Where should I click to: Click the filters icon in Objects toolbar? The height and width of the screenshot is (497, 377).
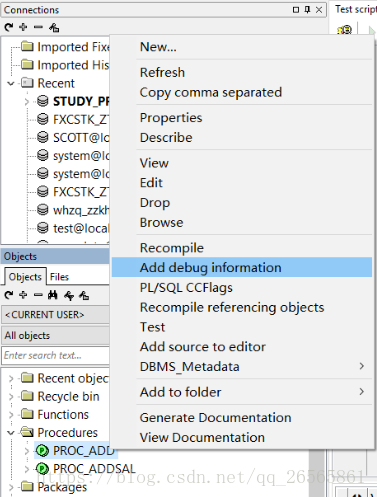click(69, 295)
